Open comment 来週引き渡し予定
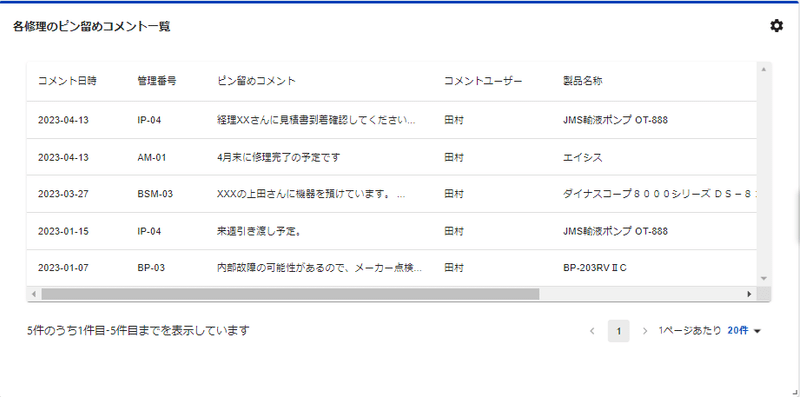800x397 pixels. pyautogui.click(x=258, y=231)
